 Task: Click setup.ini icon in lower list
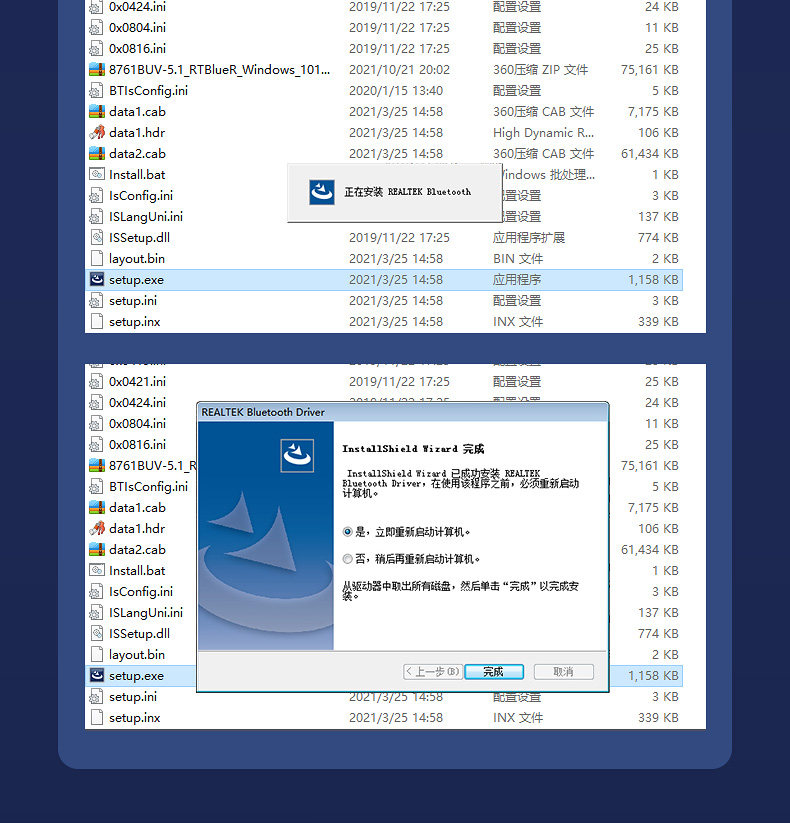[x=96, y=697]
